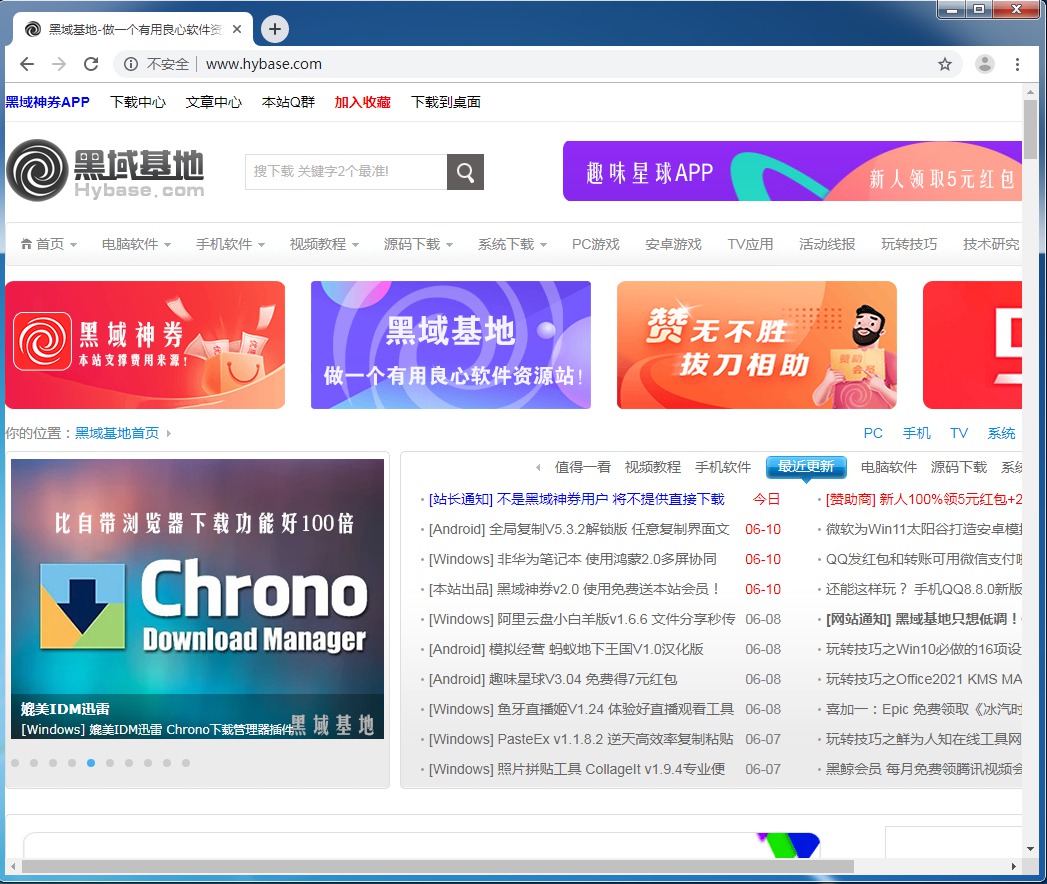1047x884 pixels.
Task: Click the vertical scrollbar thumb
Action: click(1030, 130)
